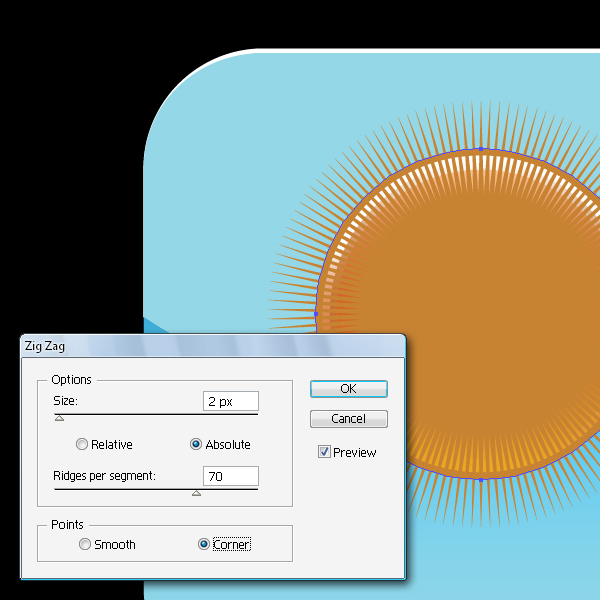
Task: Click the top anchor point of circle
Action: click(x=481, y=149)
